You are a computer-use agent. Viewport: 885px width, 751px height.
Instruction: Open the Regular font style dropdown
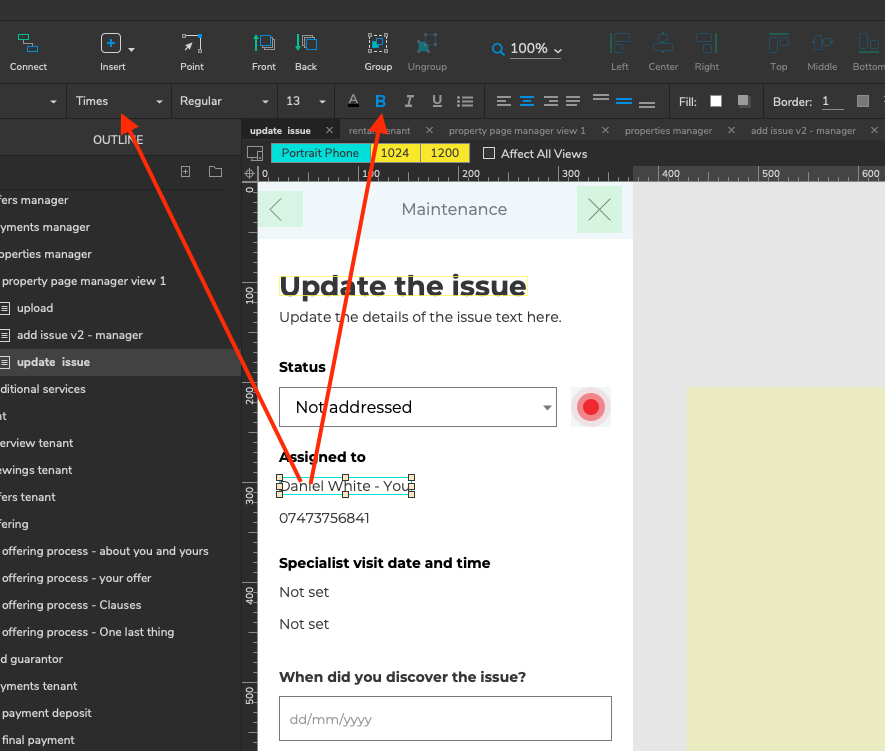224,101
